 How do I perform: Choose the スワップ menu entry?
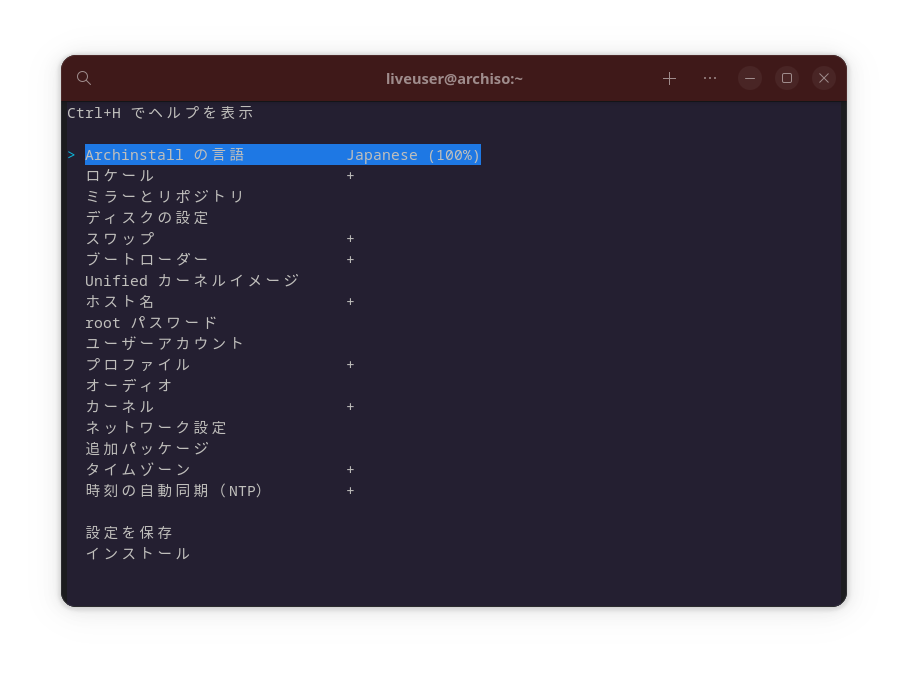pos(120,239)
